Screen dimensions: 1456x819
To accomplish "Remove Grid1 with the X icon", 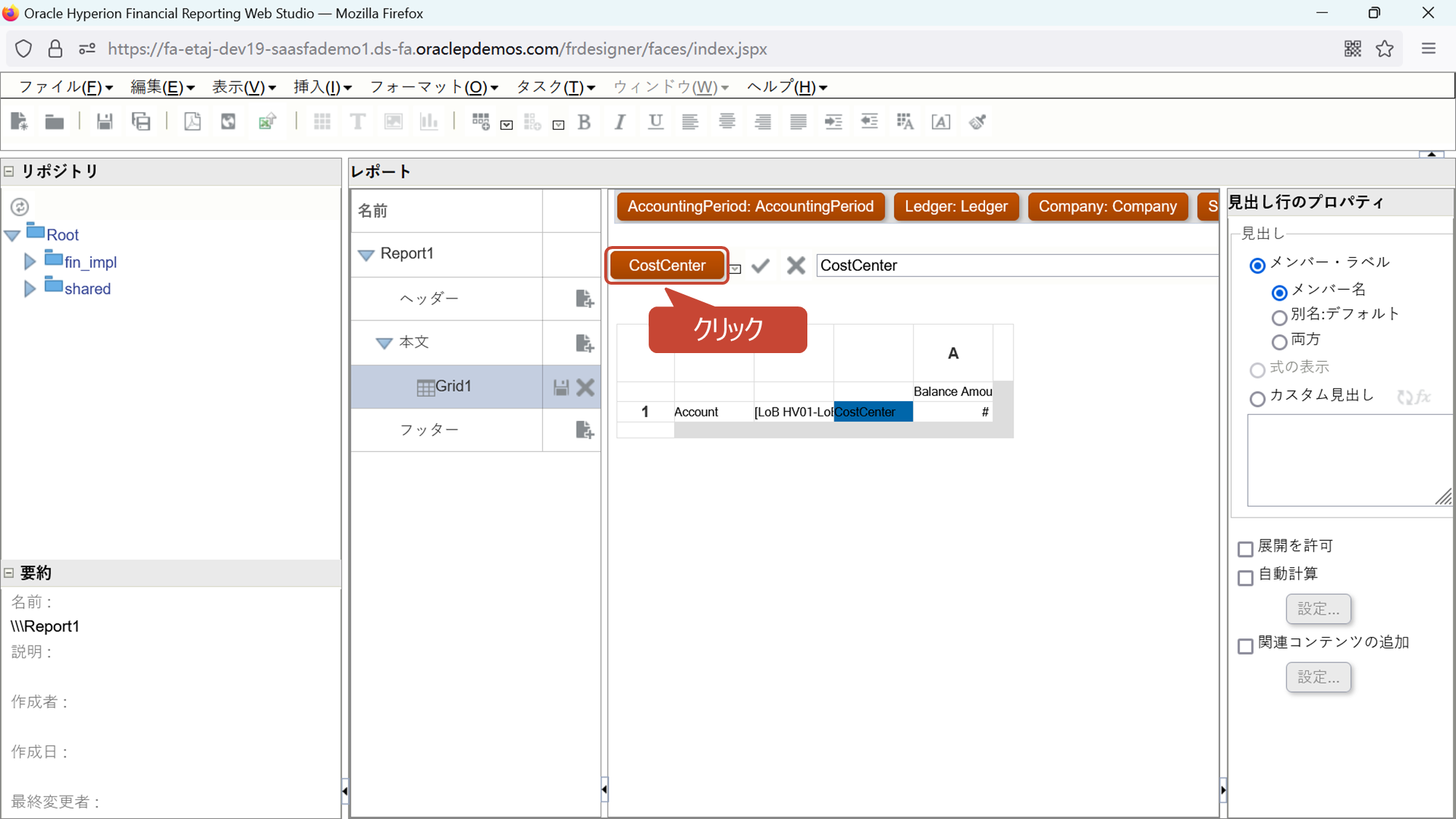I will pyautogui.click(x=585, y=387).
